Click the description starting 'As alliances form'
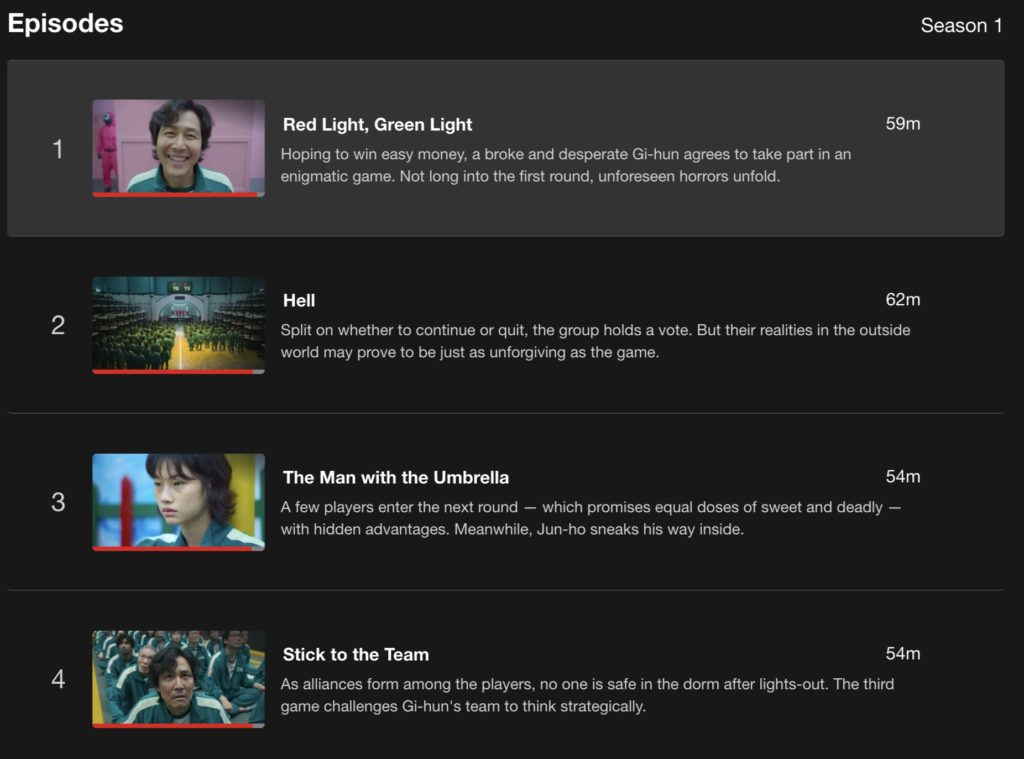Screen dimensions: 1024x759 [587, 695]
